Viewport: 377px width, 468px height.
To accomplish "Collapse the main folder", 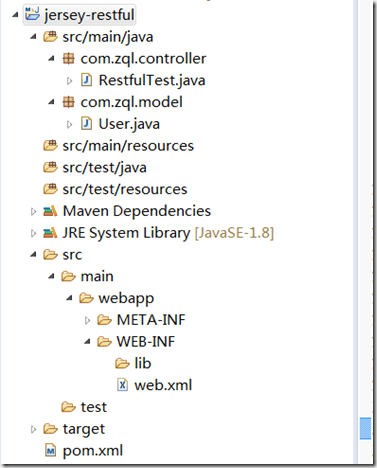I will (x=51, y=277).
